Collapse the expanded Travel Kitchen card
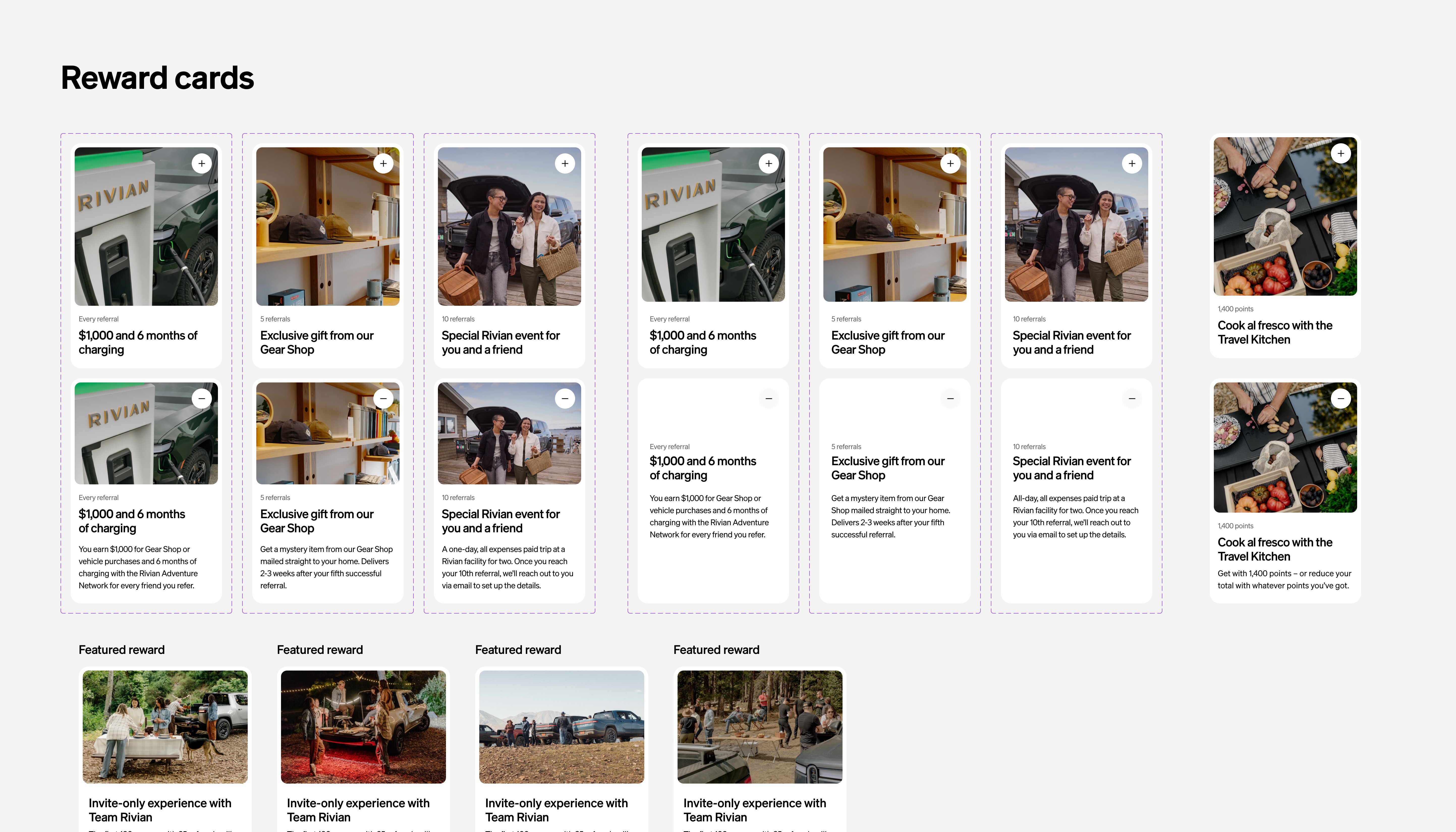The width and height of the screenshot is (1456, 832). [1341, 398]
